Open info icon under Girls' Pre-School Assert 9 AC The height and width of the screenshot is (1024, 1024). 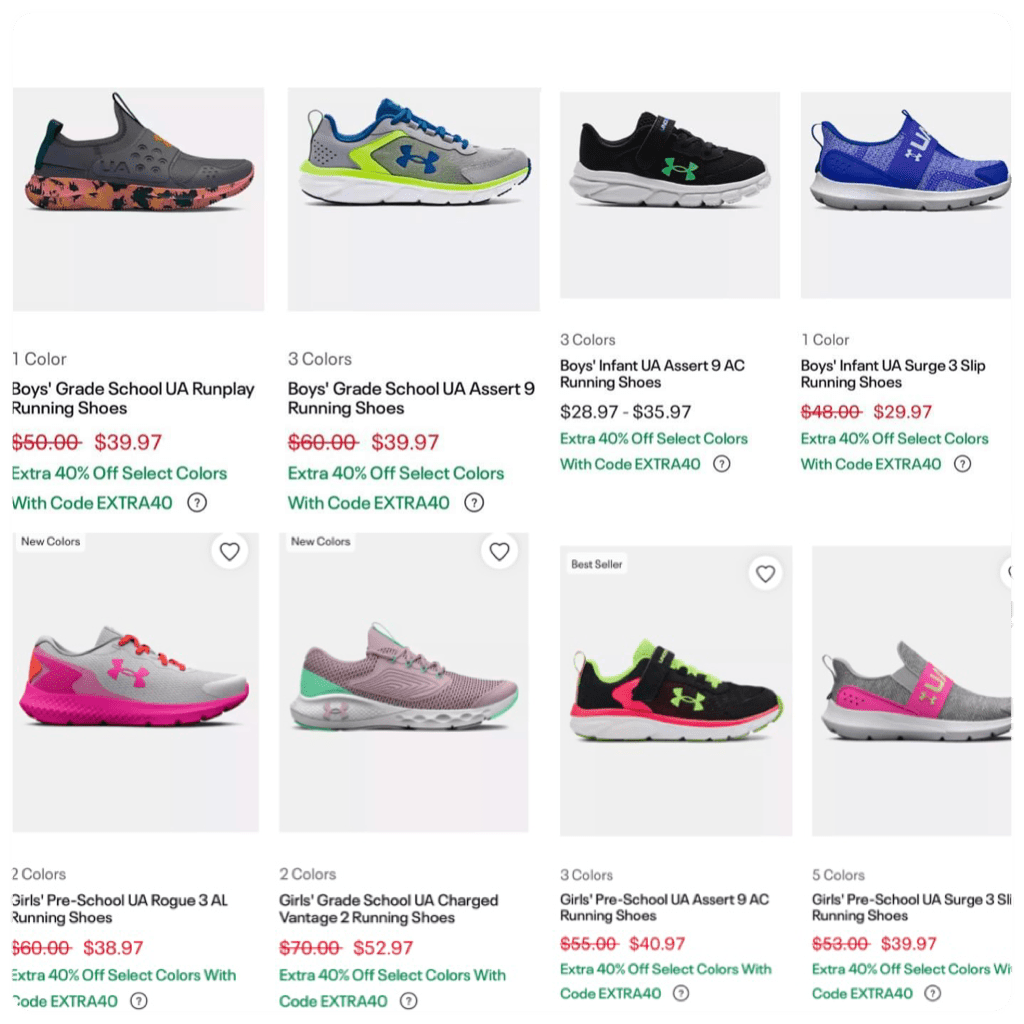tap(681, 993)
